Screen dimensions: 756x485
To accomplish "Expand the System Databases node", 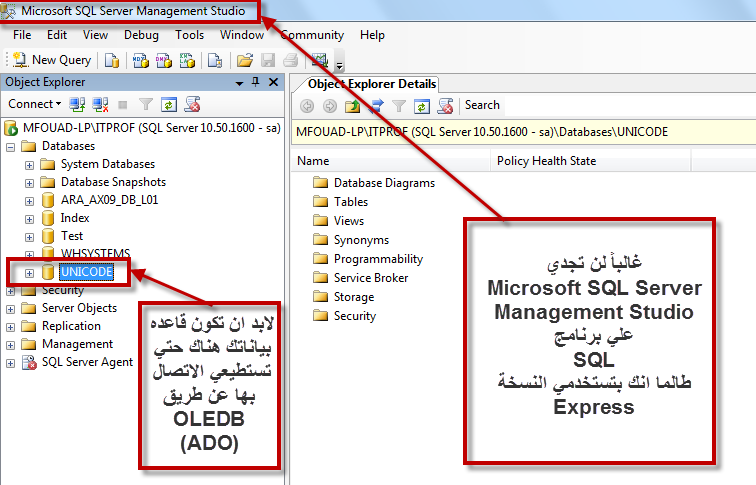I will pyautogui.click(x=29, y=165).
